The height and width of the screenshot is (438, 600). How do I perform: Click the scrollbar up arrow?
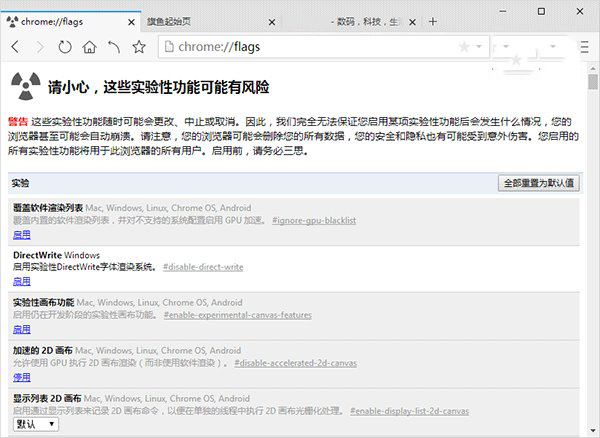[x=593, y=68]
